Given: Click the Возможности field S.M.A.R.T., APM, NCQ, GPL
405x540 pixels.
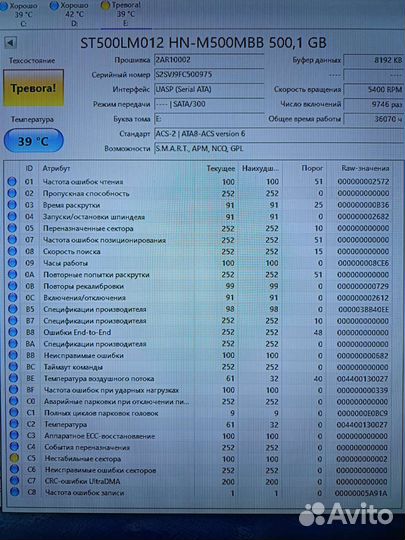Looking at the screenshot, I should point(279,149).
